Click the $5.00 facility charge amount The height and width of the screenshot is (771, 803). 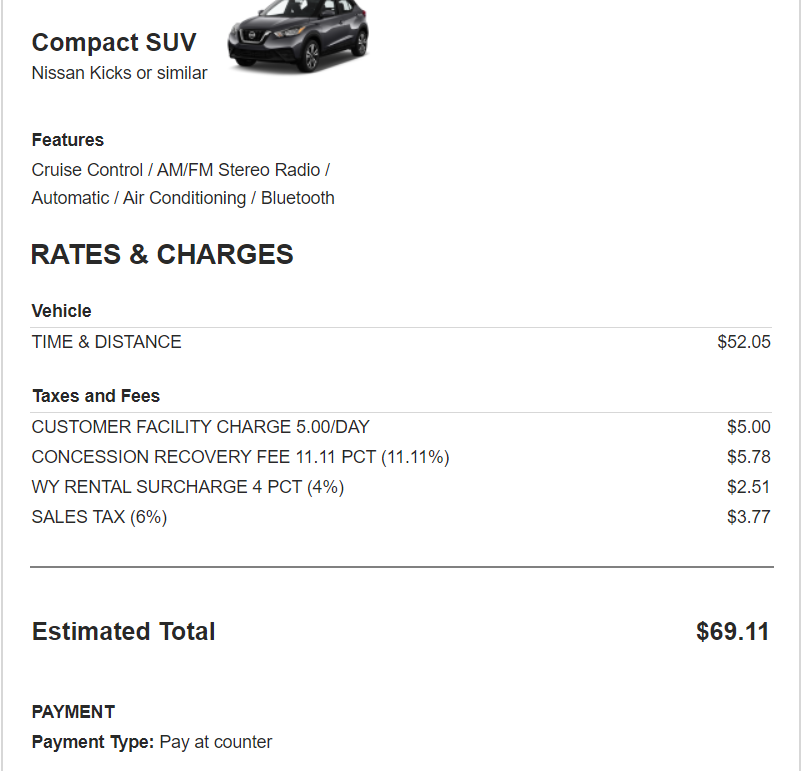(749, 427)
